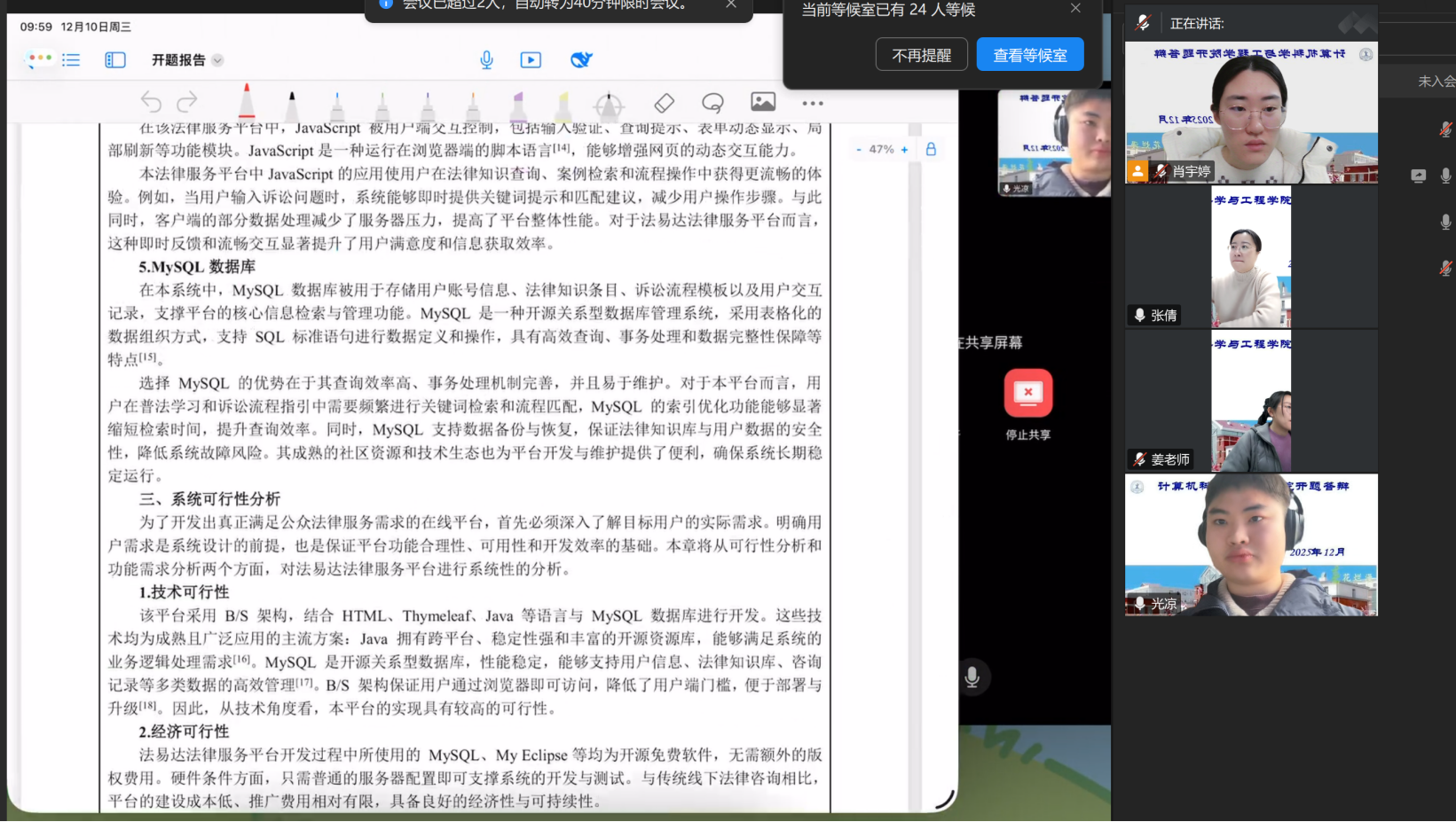Decrease zoom with the minus button
This screenshot has height=822, width=1456.
859,150
